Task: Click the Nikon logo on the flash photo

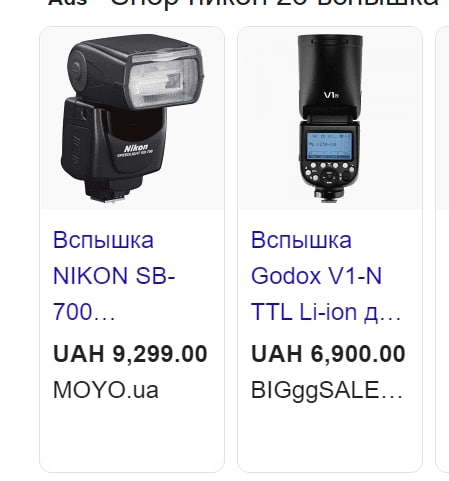Action: click(x=136, y=149)
